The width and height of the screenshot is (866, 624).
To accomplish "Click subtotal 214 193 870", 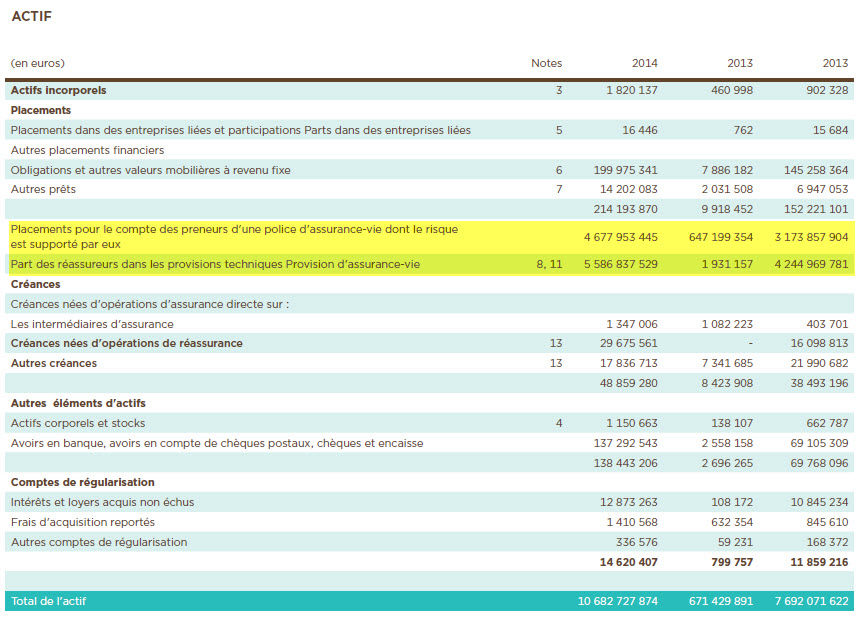I will 625,209.
